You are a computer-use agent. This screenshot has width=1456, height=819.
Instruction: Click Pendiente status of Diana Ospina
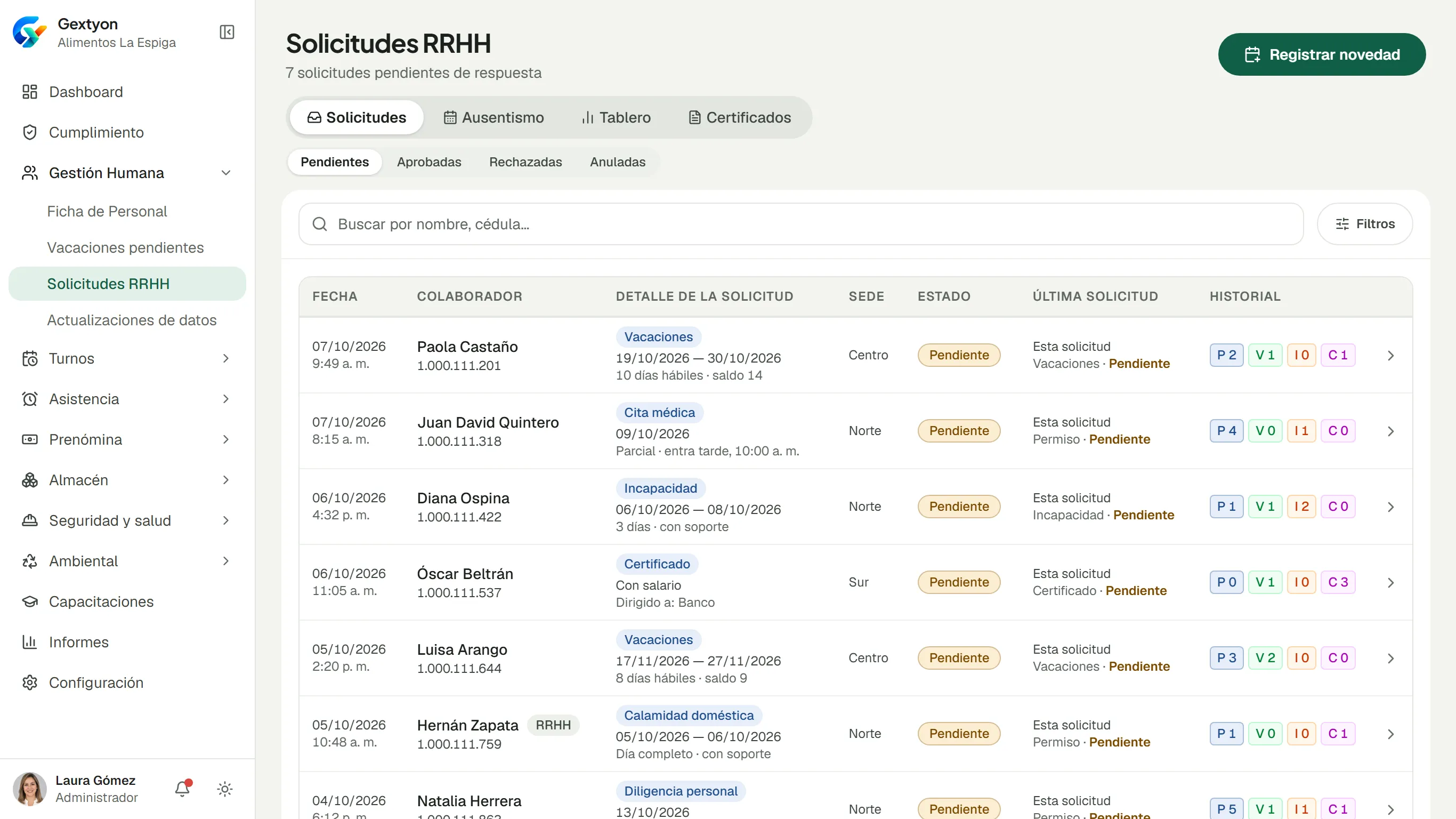click(959, 506)
